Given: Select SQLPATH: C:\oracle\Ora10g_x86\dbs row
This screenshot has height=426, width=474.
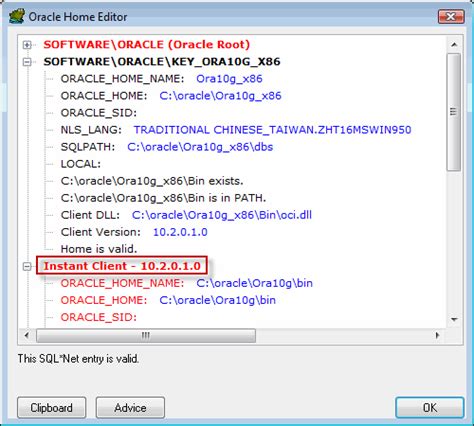Looking at the screenshot, I should point(167,147).
